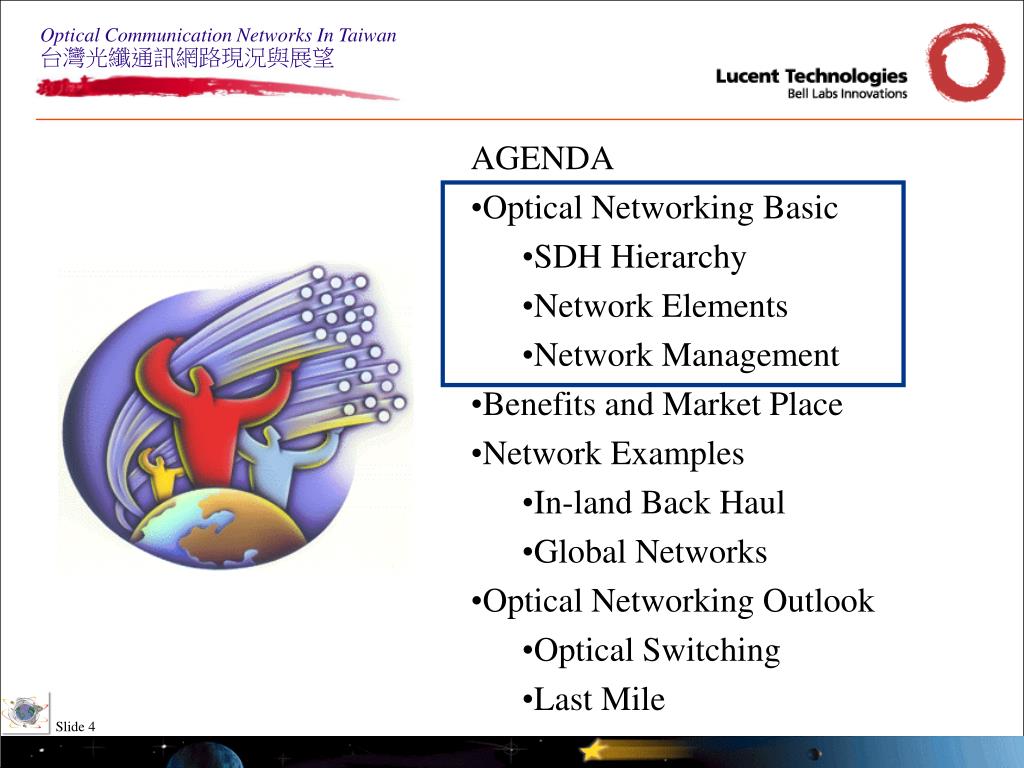
Task: Click the 'AGENDA' heading
Action: point(542,159)
